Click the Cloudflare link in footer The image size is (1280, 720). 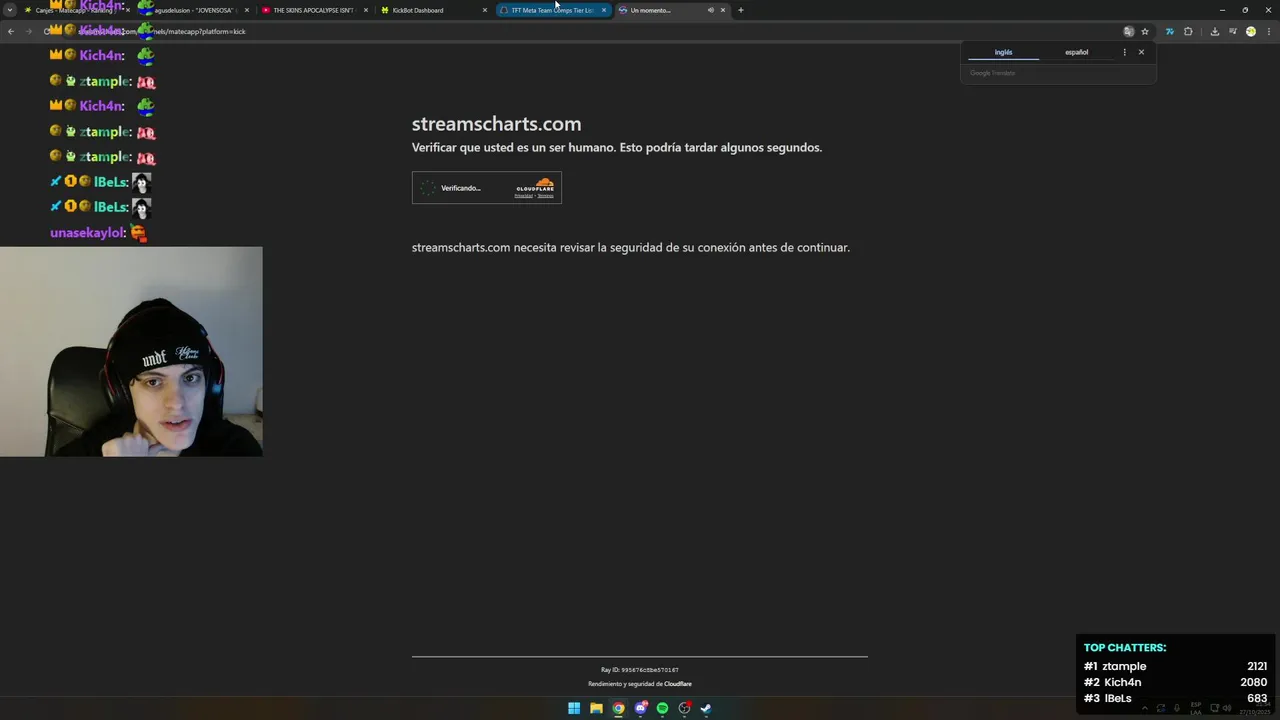[x=678, y=684]
